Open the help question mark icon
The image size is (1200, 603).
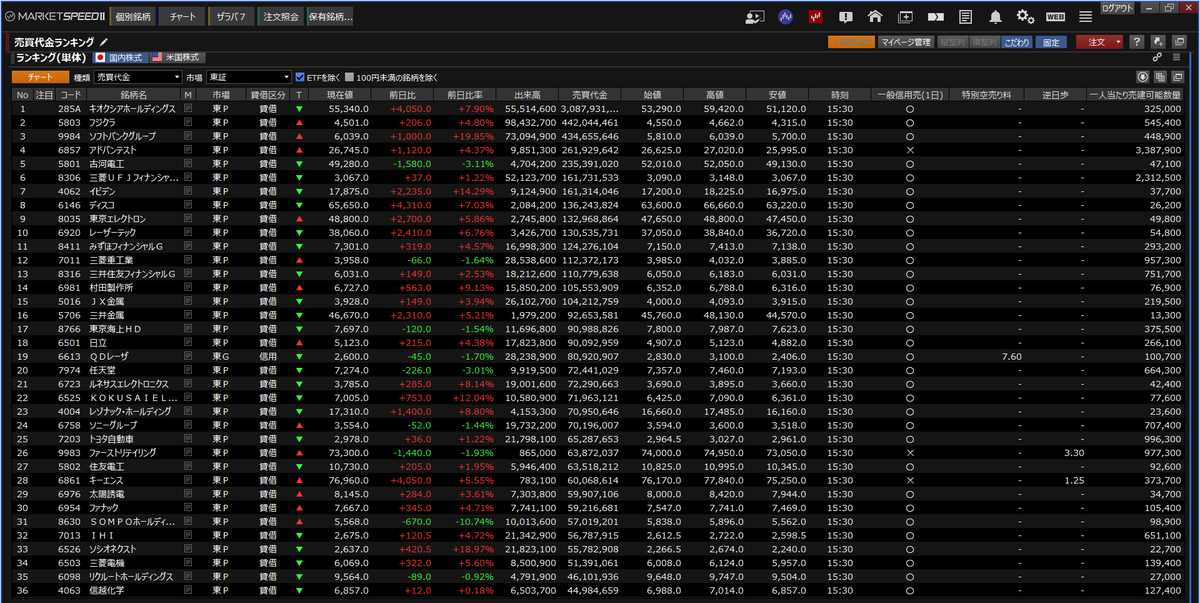coord(1137,42)
